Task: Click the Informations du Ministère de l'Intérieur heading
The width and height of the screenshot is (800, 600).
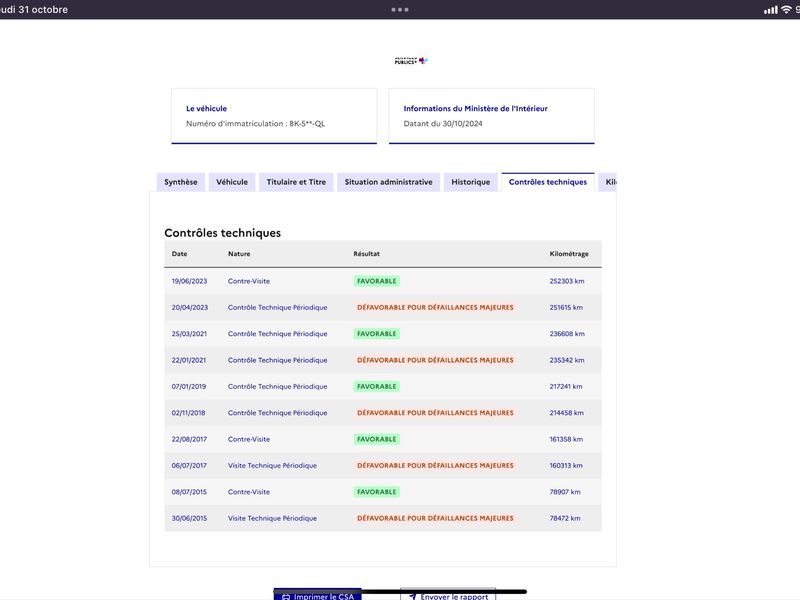Action: (x=476, y=109)
